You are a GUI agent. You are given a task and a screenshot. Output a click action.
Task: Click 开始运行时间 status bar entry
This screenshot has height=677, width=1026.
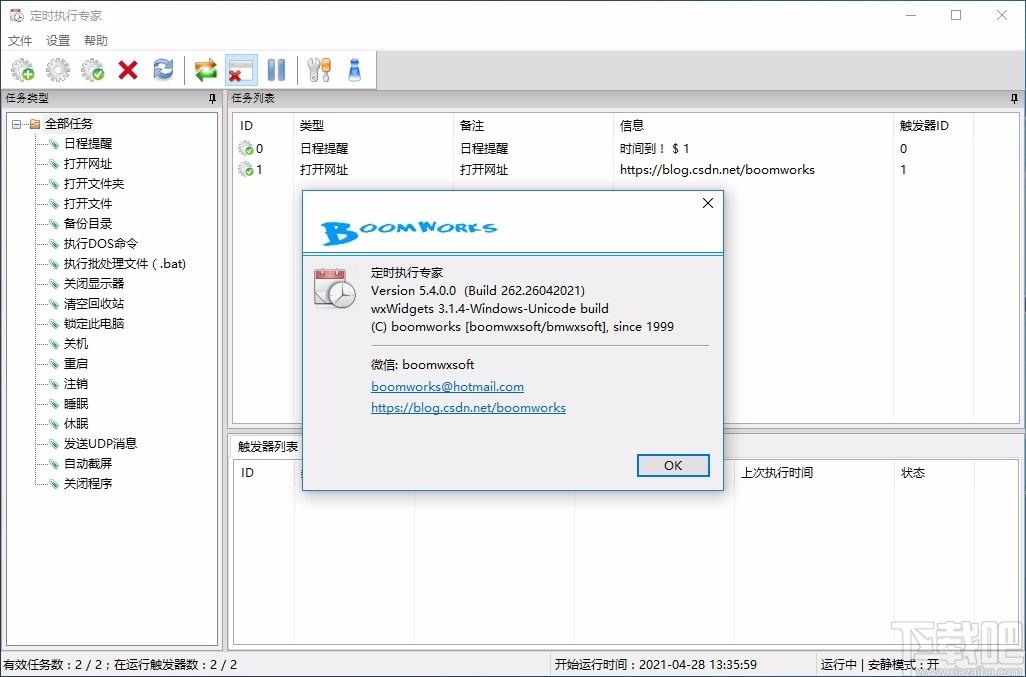(656, 665)
